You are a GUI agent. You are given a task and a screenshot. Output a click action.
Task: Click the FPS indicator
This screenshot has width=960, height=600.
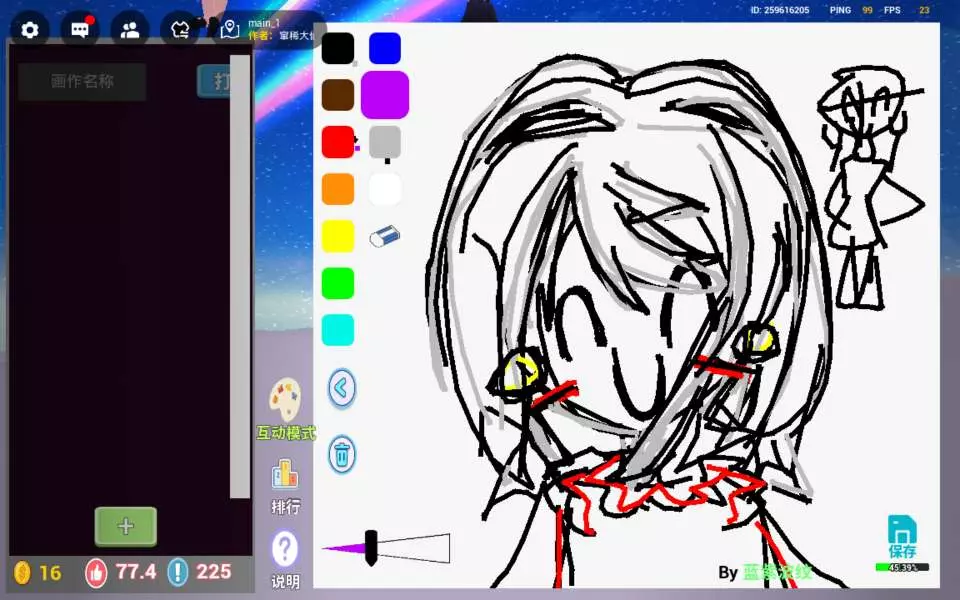[907, 10]
